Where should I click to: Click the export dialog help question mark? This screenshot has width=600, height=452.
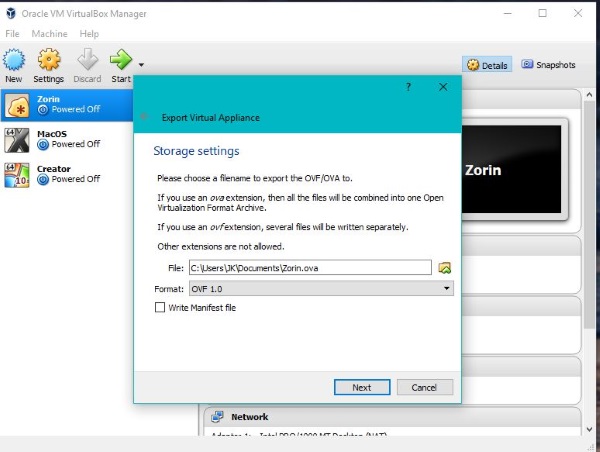(408, 87)
